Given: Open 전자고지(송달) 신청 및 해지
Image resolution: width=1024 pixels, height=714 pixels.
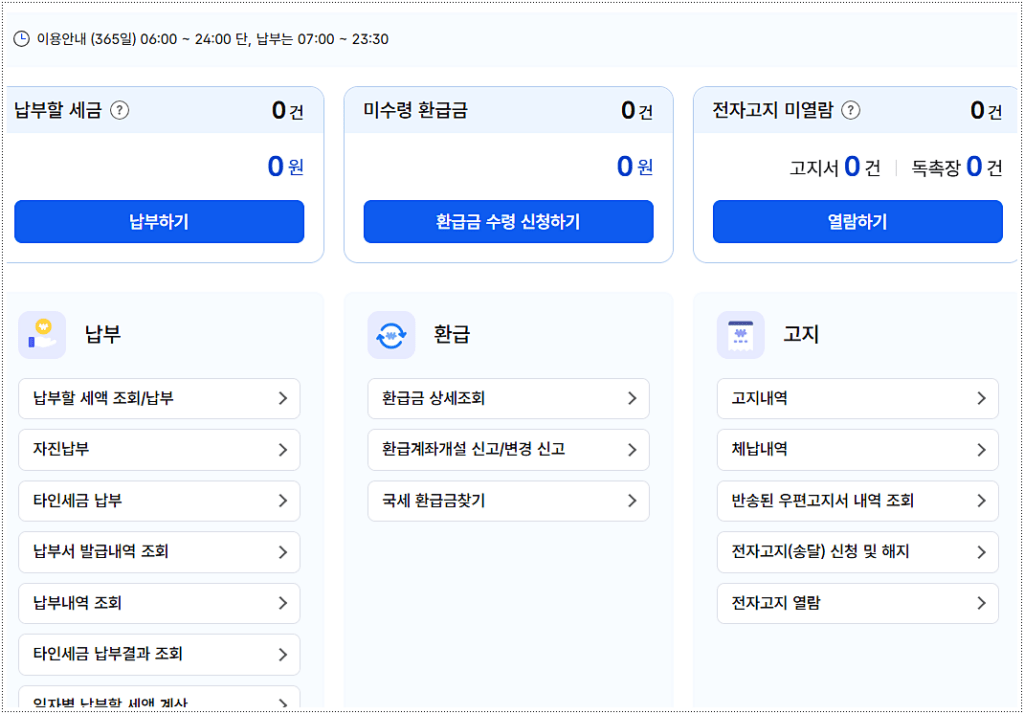Looking at the screenshot, I should click(857, 552).
